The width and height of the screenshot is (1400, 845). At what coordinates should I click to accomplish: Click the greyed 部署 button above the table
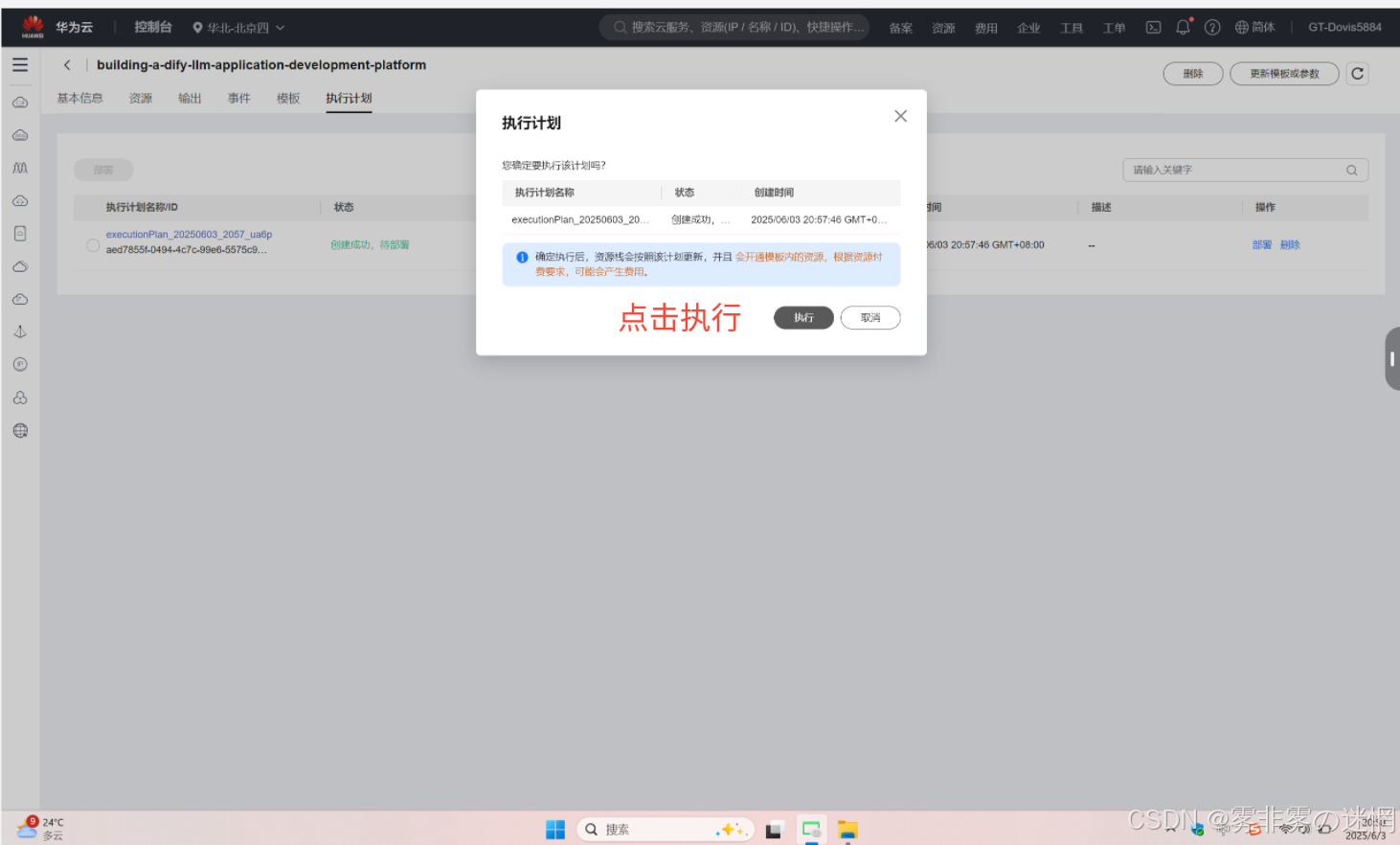103,171
